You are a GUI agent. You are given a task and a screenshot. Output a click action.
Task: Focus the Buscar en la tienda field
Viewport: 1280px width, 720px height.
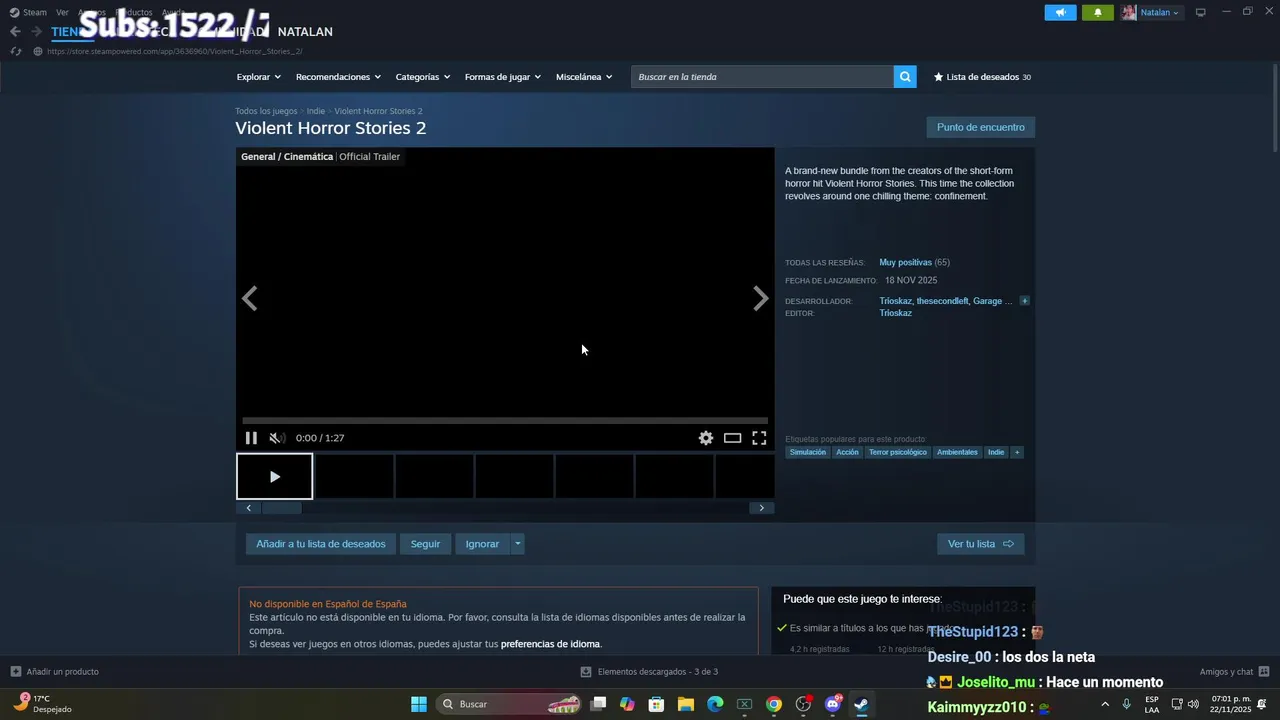click(762, 77)
